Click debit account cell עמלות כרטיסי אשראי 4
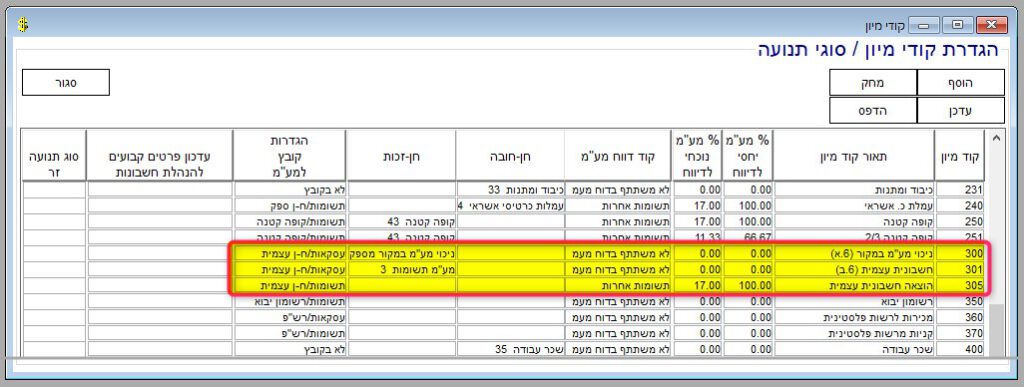The width and height of the screenshot is (1024, 387). [511, 206]
